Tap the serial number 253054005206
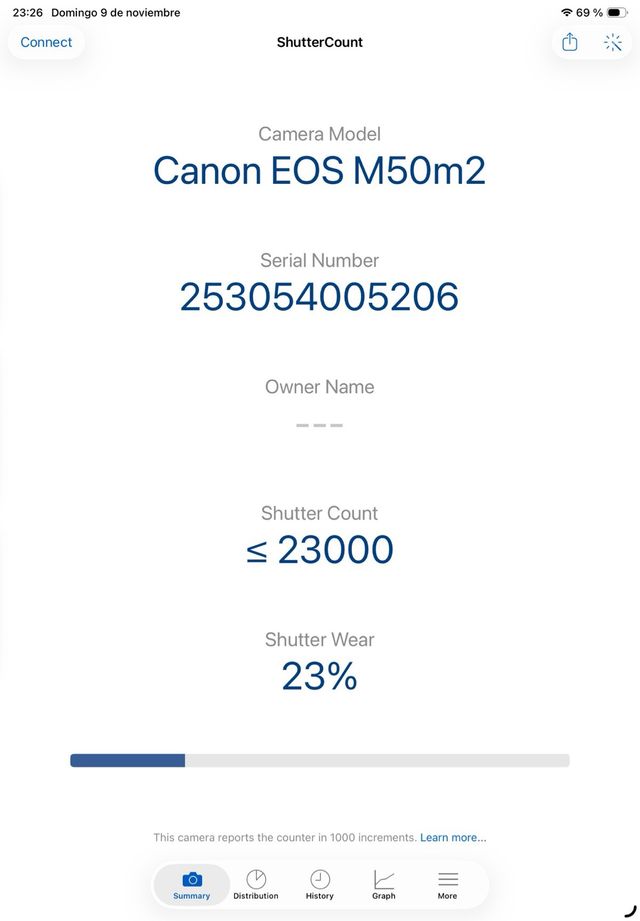 click(320, 297)
